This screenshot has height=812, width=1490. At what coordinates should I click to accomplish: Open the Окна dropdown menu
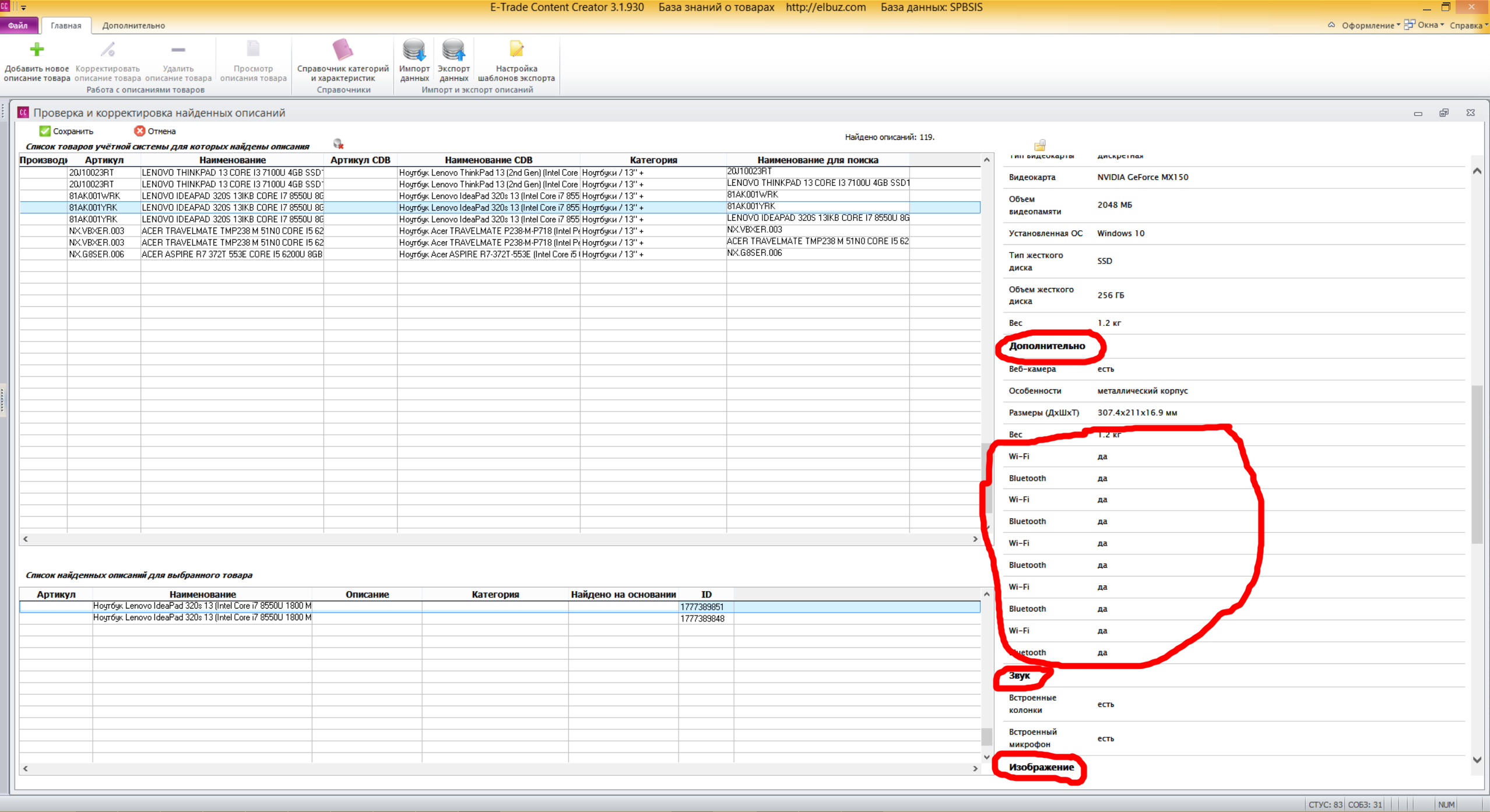click(1431, 25)
